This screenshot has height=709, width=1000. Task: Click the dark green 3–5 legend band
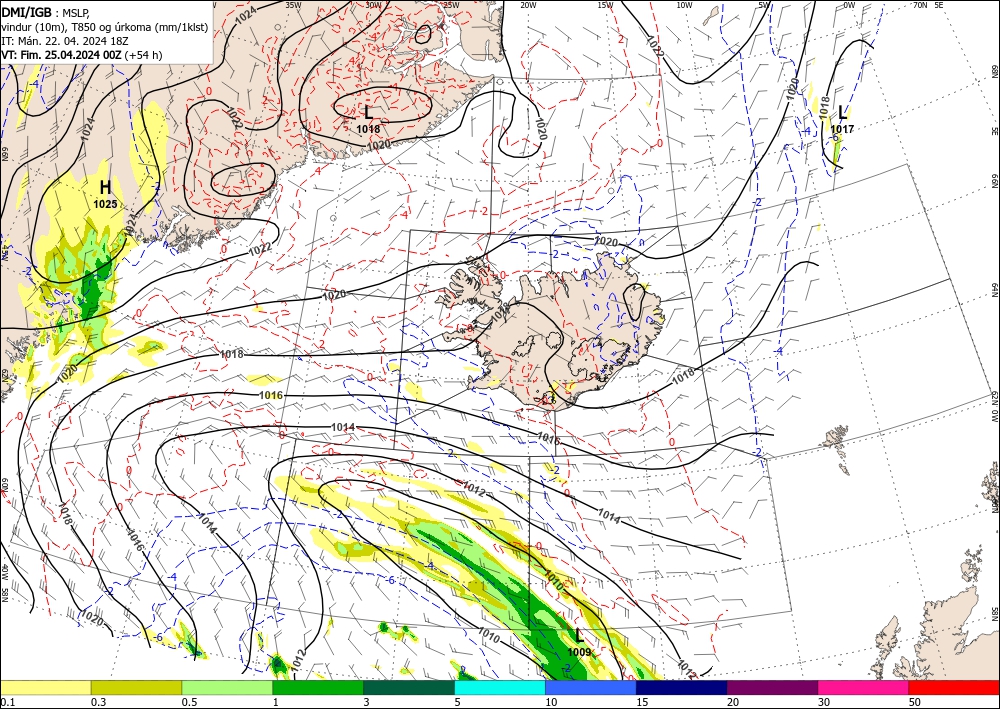pyautogui.click(x=409, y=687)
